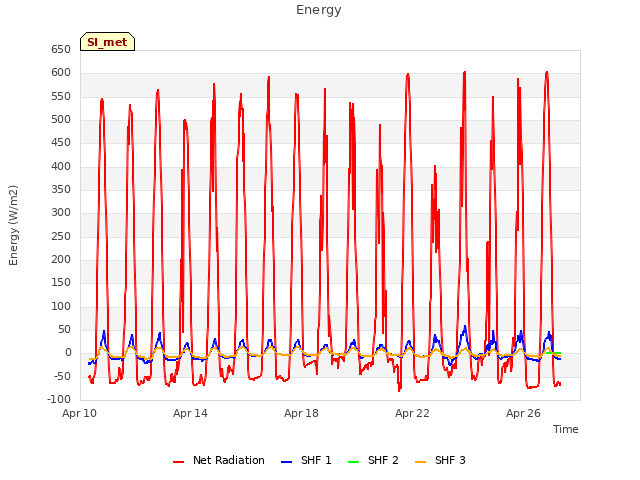Select the SHF 1 legend entry

[306, 460]
